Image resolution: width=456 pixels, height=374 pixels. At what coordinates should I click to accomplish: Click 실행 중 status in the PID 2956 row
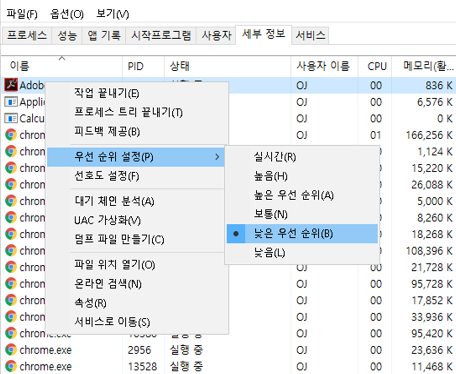(x=186, y=350)
